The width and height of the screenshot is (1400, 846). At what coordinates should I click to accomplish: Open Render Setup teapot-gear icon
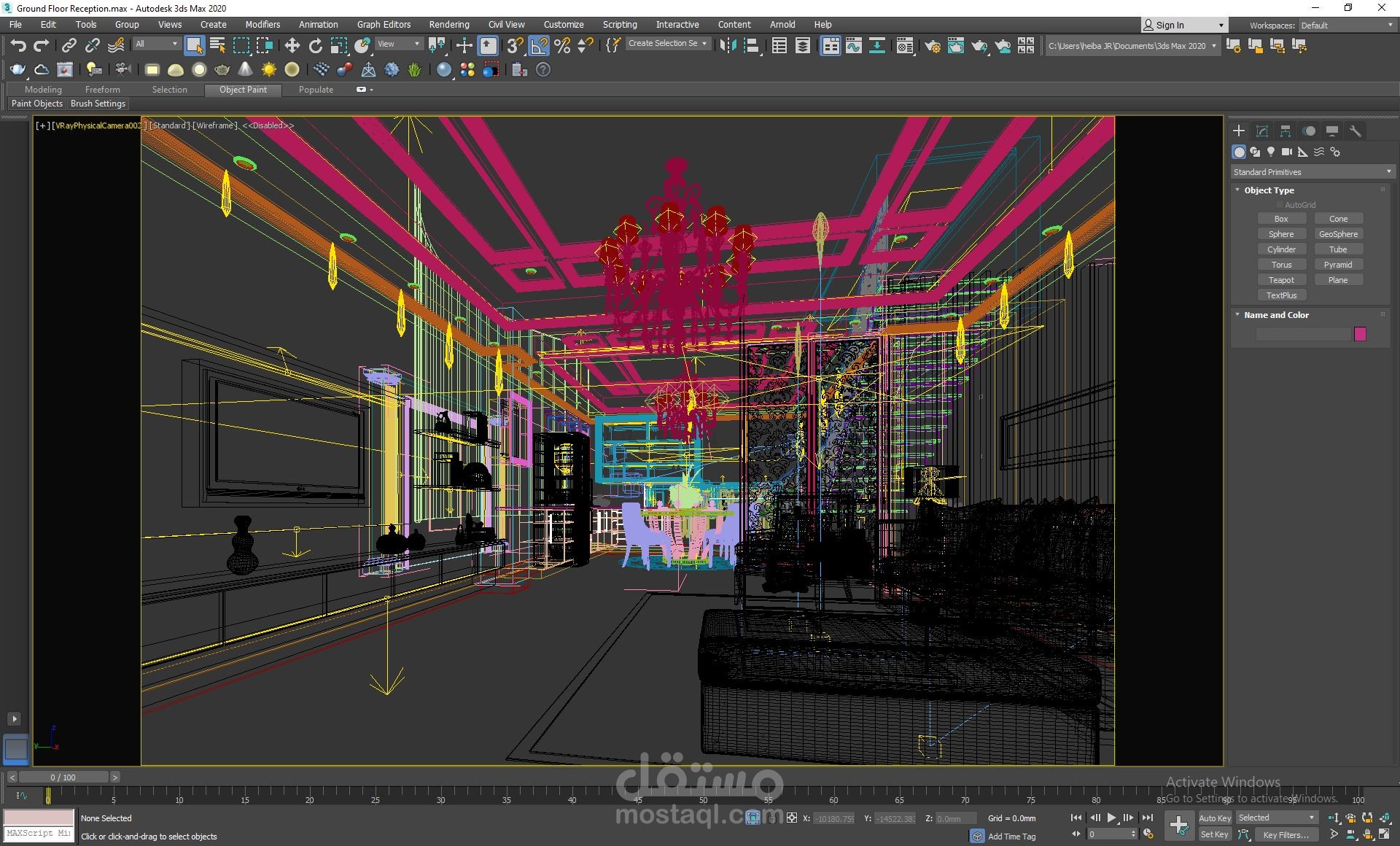click(932, 46)
